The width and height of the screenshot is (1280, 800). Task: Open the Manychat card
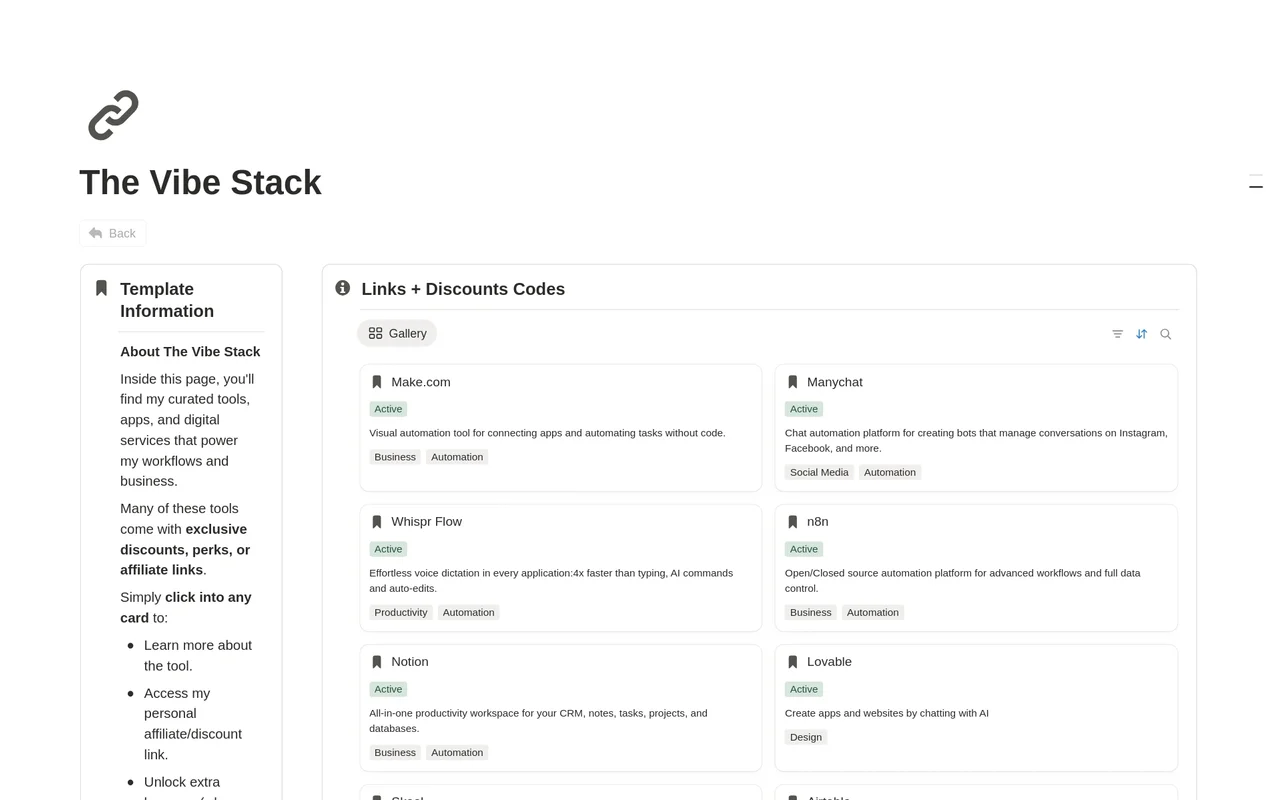tap(976, 427)
